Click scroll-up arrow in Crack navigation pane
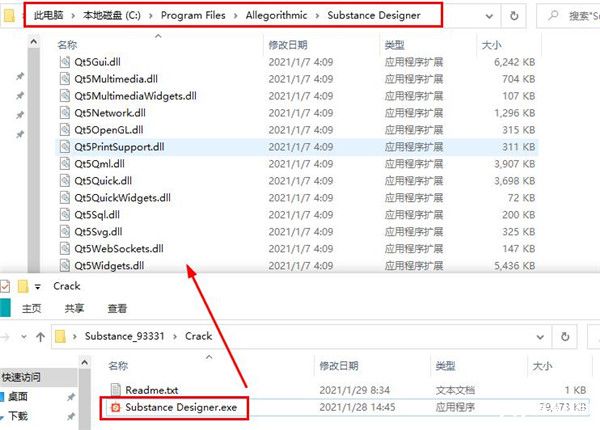 click(x=85, y=362)
